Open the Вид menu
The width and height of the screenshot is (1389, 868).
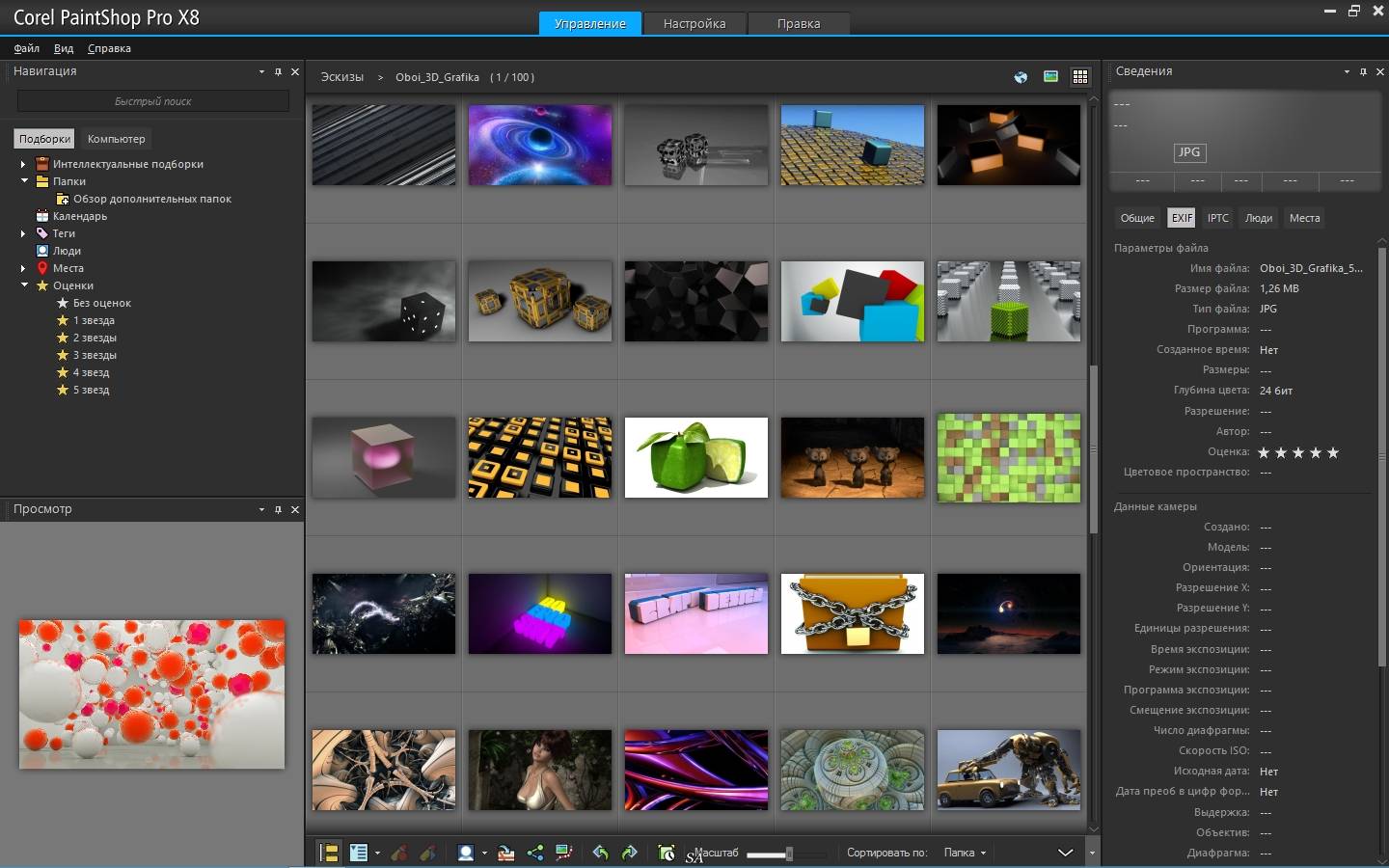pyautogui.click(x=64, y=48)
